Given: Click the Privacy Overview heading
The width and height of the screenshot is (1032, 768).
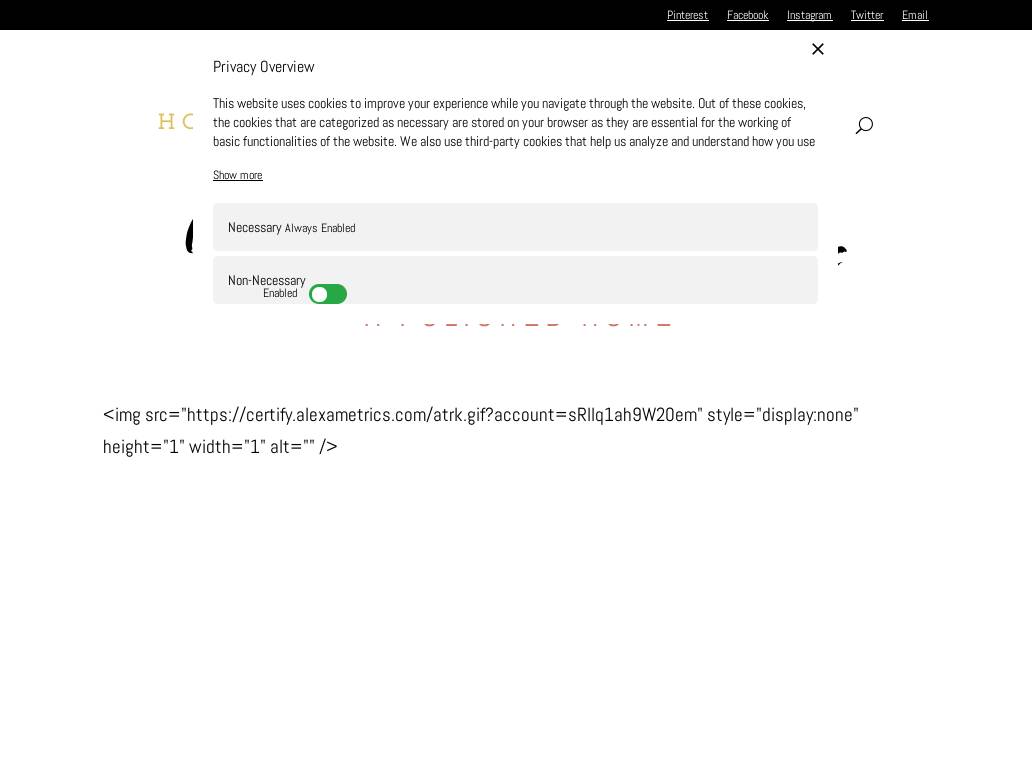Looking at the screenshot, I should [x=263, y=67].
